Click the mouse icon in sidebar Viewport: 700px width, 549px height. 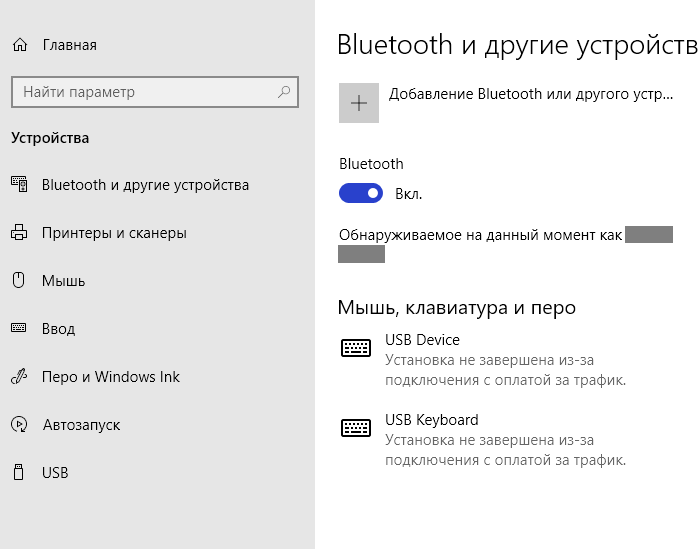click(18, 280)
